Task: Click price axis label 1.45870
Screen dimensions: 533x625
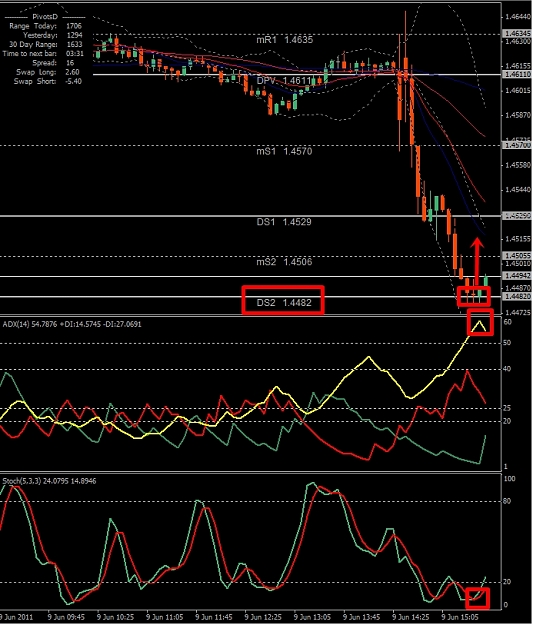Action: (518, 115)
